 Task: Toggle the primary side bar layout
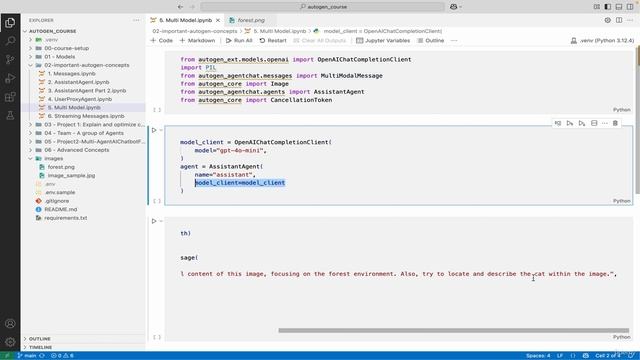click(x=608, y=7)
